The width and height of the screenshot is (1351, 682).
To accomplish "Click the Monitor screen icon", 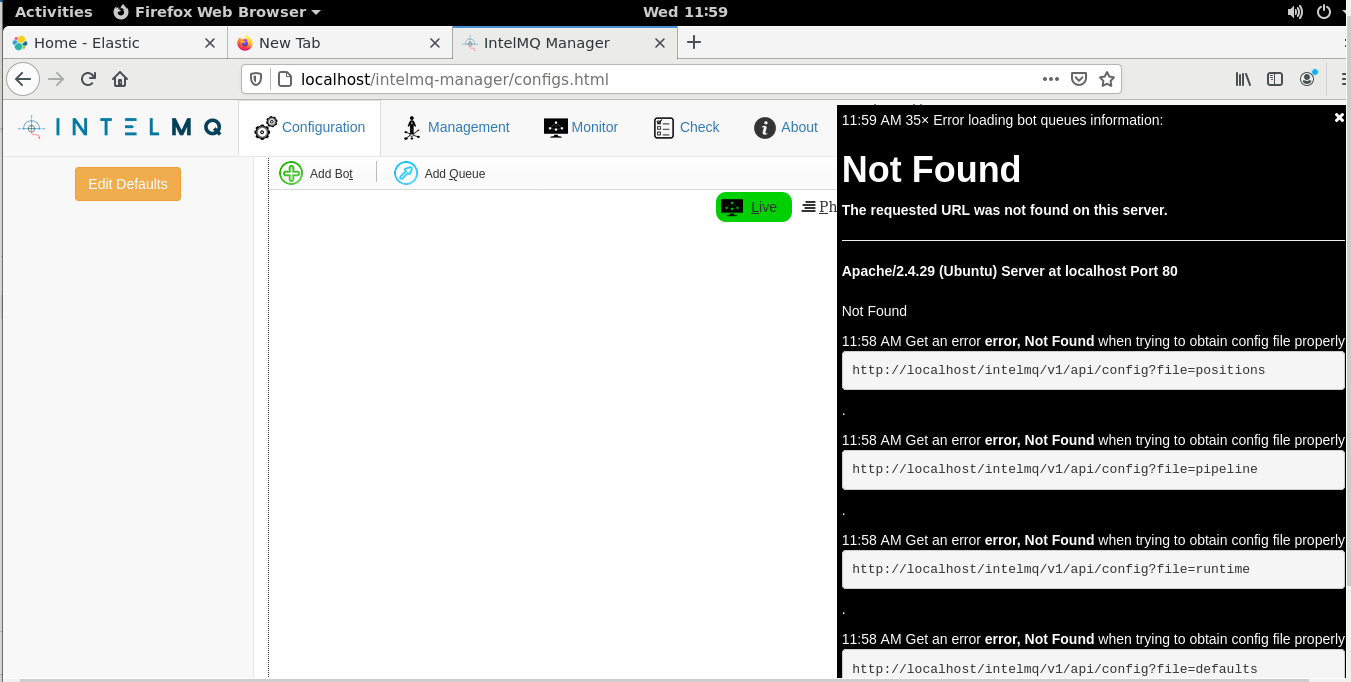I will 556,128.
